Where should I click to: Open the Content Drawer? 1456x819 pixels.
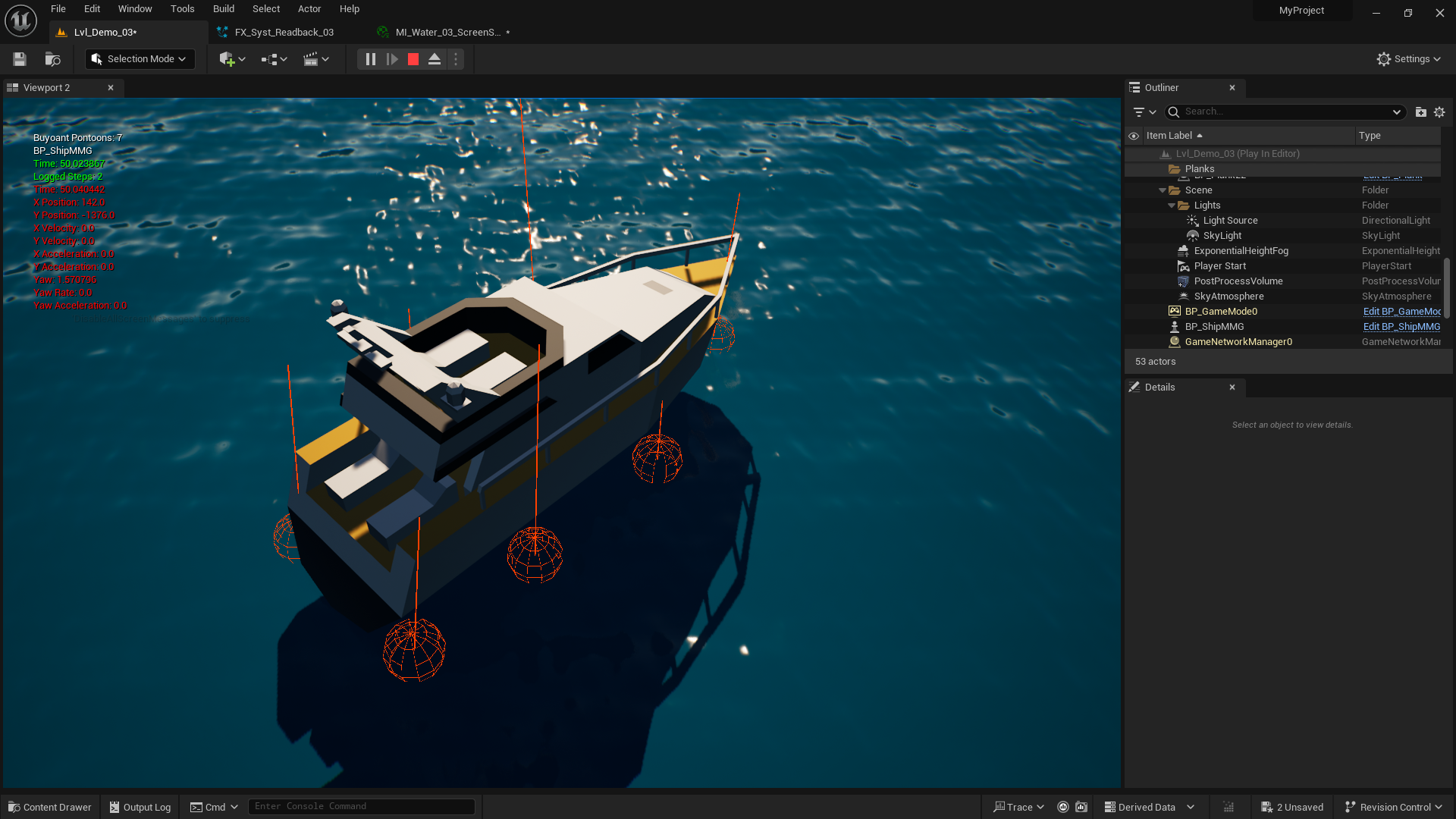(x=49, y=806)
